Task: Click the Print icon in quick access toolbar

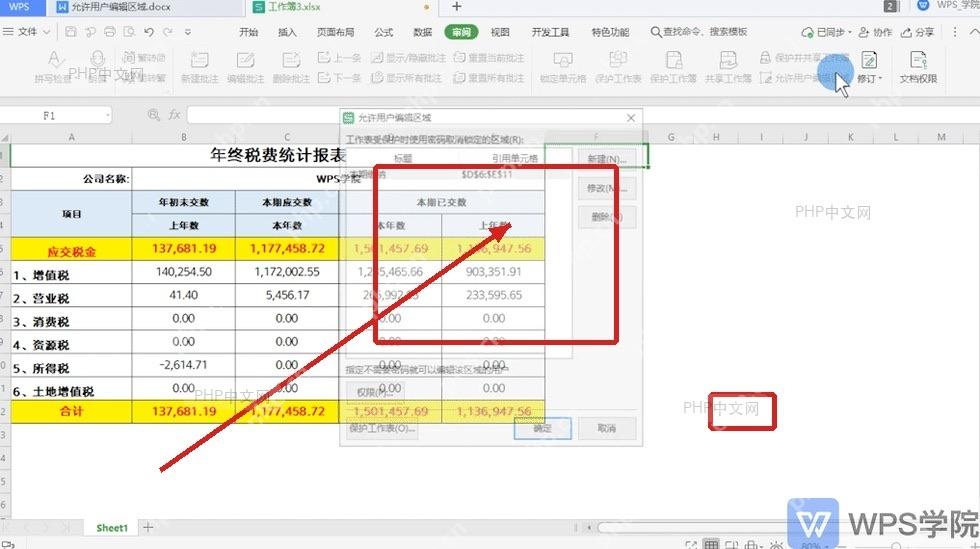Action: coord(109,32)
